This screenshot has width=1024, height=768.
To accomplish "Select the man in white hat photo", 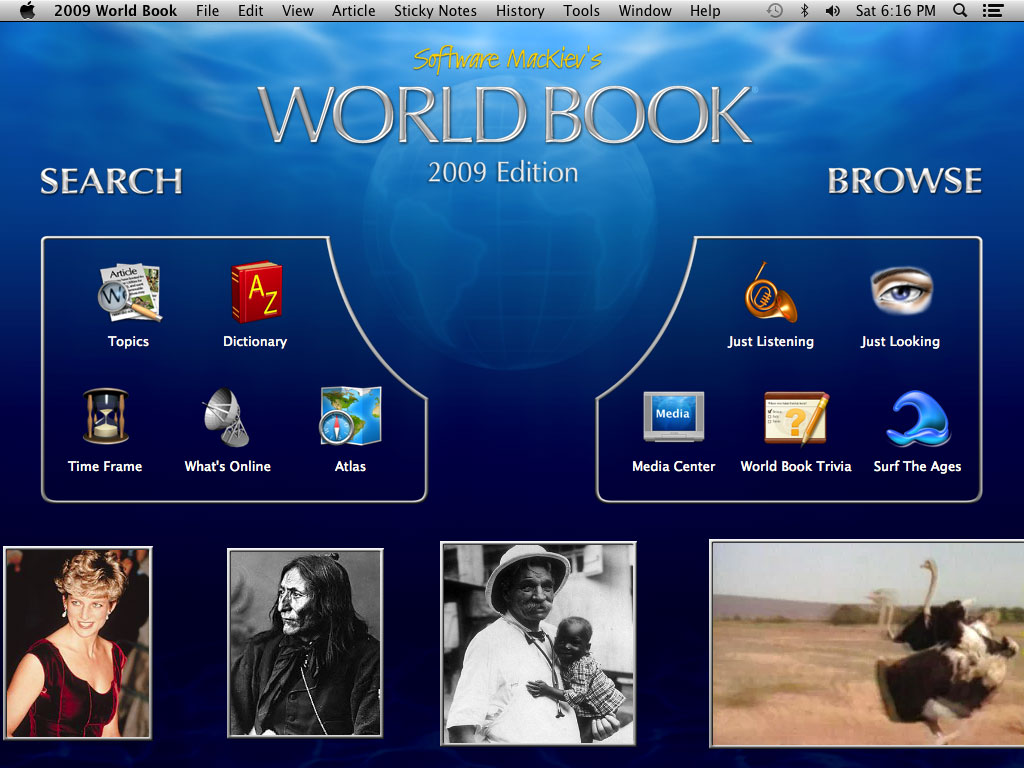I will tap(538, 643).
